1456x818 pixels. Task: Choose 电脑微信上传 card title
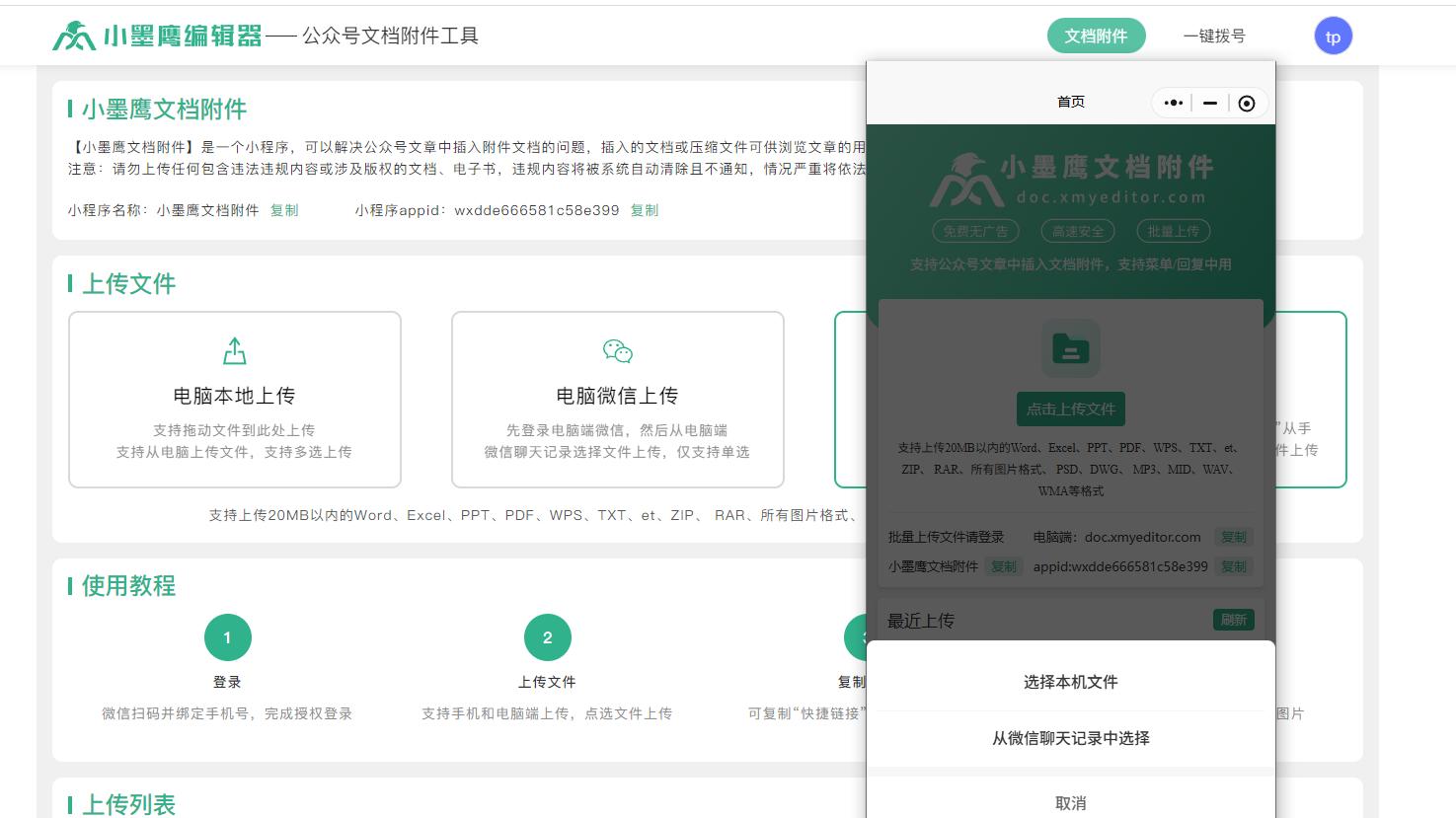617,396
